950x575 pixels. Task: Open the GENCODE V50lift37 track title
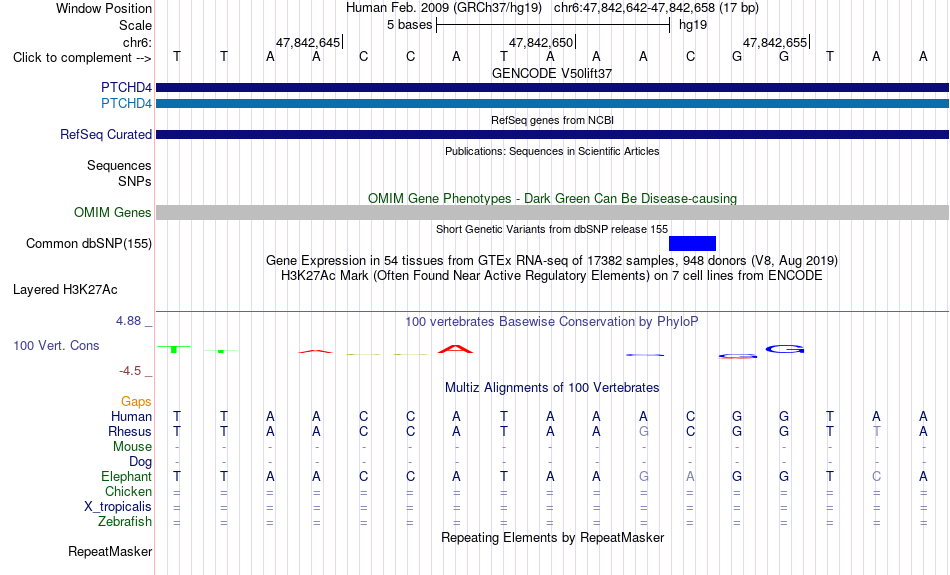click(552, 73)
